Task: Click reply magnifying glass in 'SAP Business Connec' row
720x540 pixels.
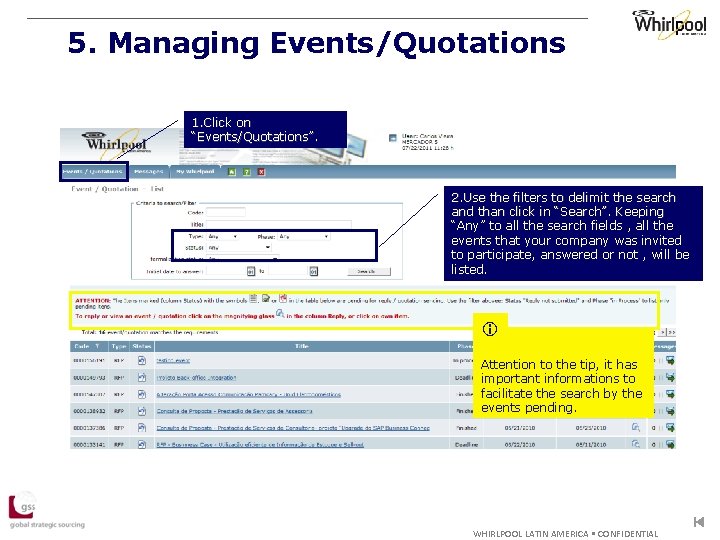Action: 636,428
